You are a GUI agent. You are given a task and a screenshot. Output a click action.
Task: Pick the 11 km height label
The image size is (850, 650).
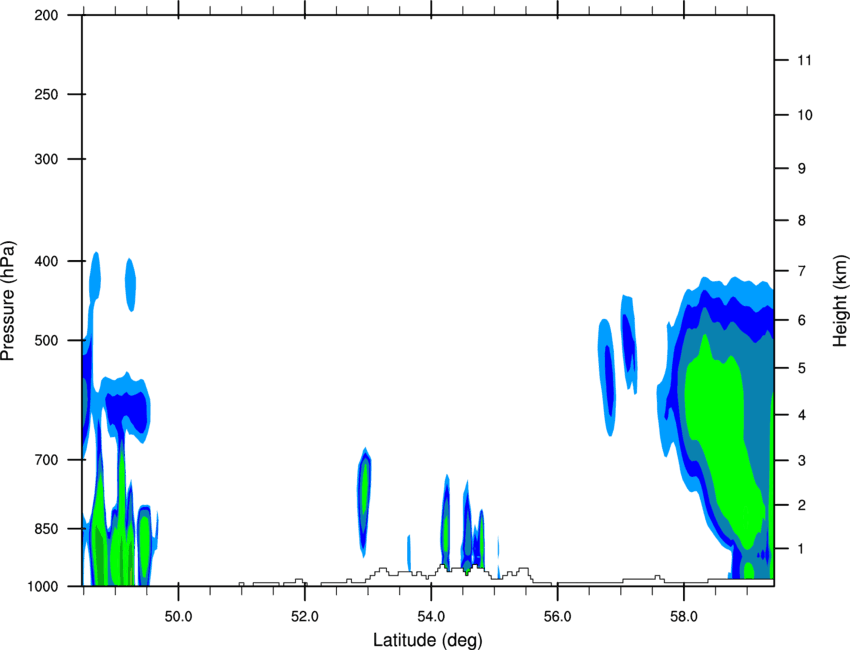(805, 60)
